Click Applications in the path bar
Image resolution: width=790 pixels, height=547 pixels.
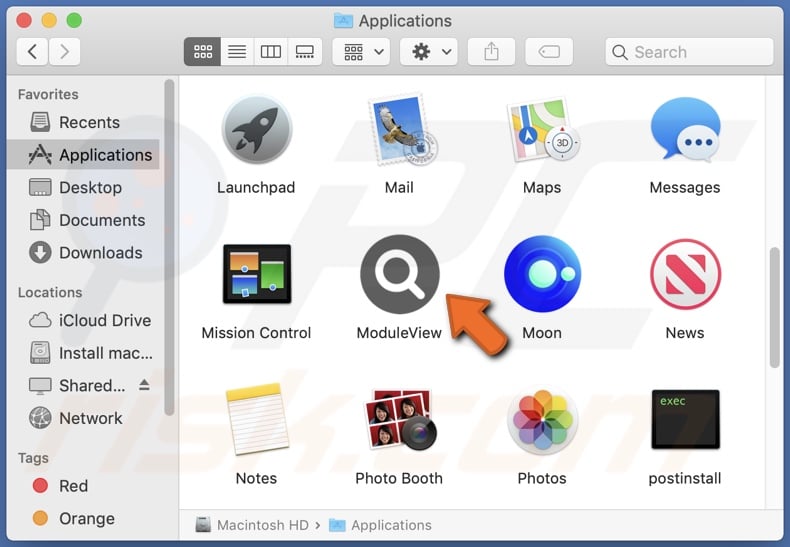(380, 525)
